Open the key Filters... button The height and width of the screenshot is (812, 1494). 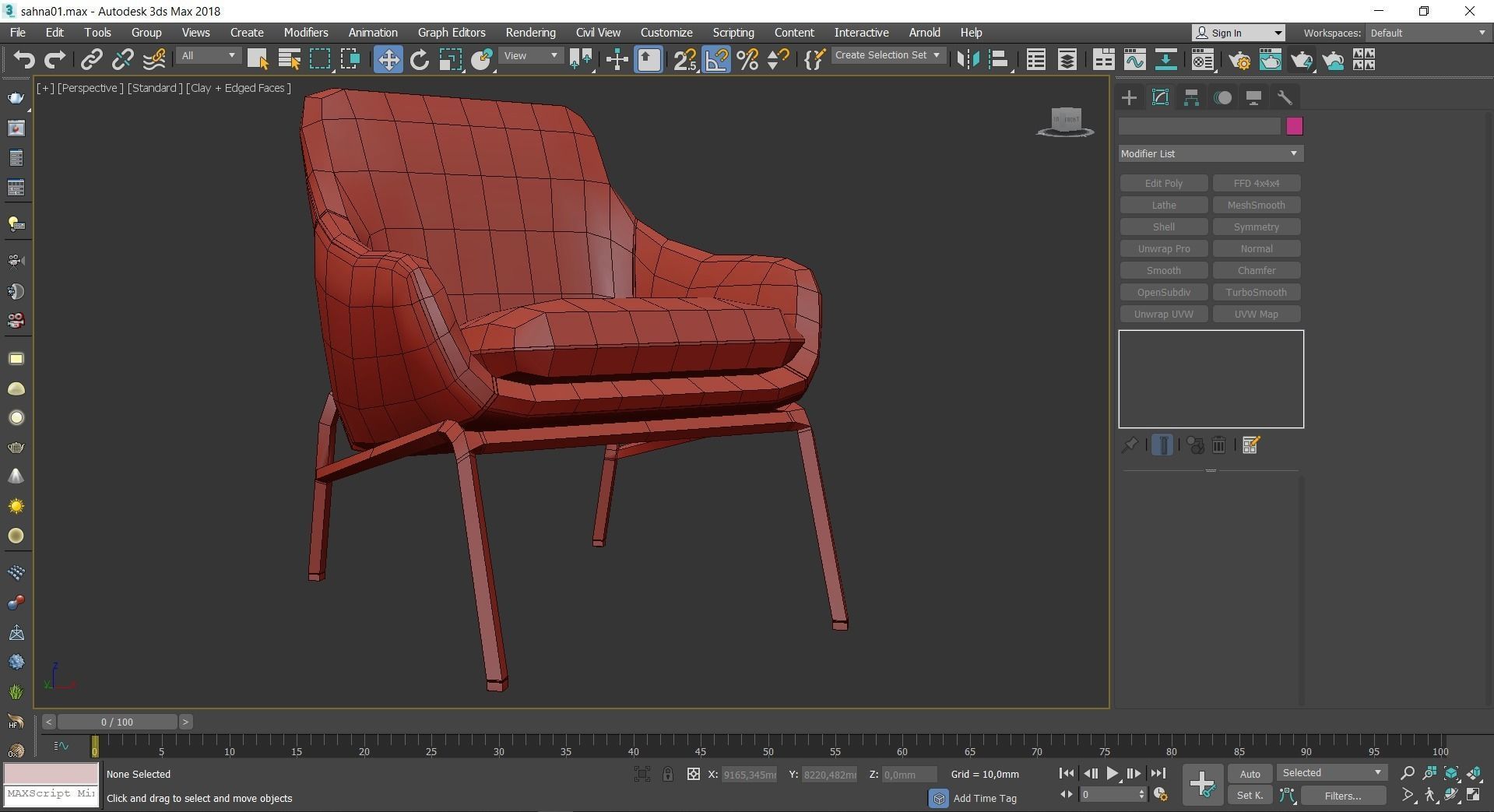1343,796
